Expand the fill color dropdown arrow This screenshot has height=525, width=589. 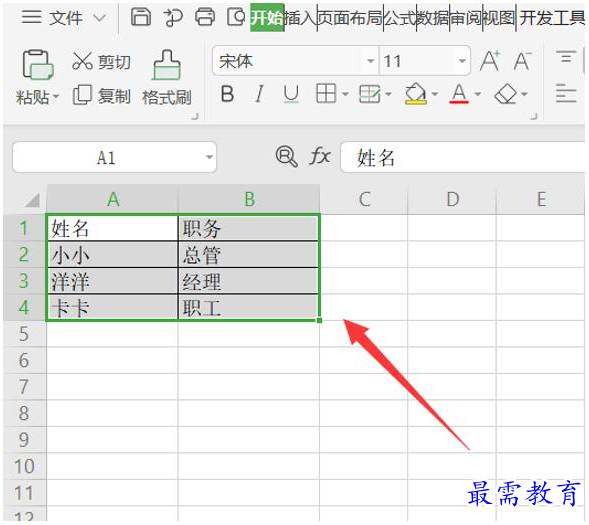click(435, 94)
